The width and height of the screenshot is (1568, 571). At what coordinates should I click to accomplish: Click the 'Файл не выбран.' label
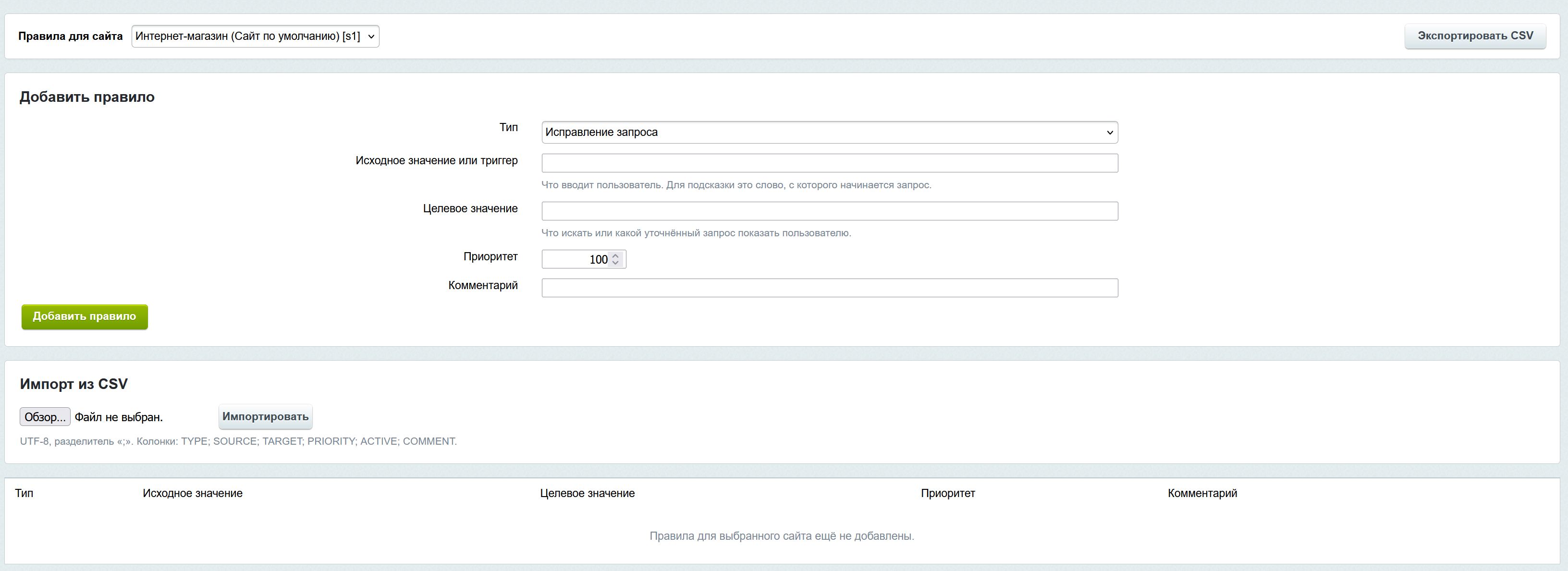coord(119,417)
